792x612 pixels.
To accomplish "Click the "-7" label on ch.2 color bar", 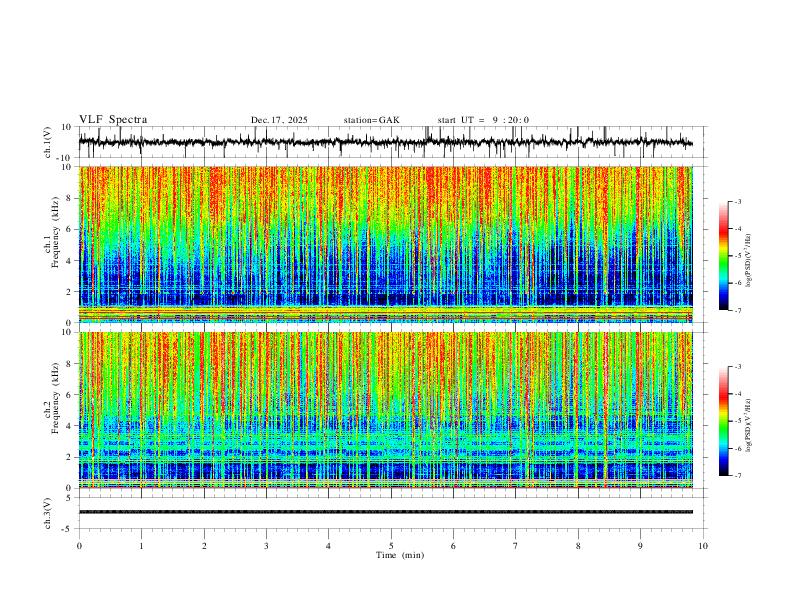I will (x=738, y=475).
